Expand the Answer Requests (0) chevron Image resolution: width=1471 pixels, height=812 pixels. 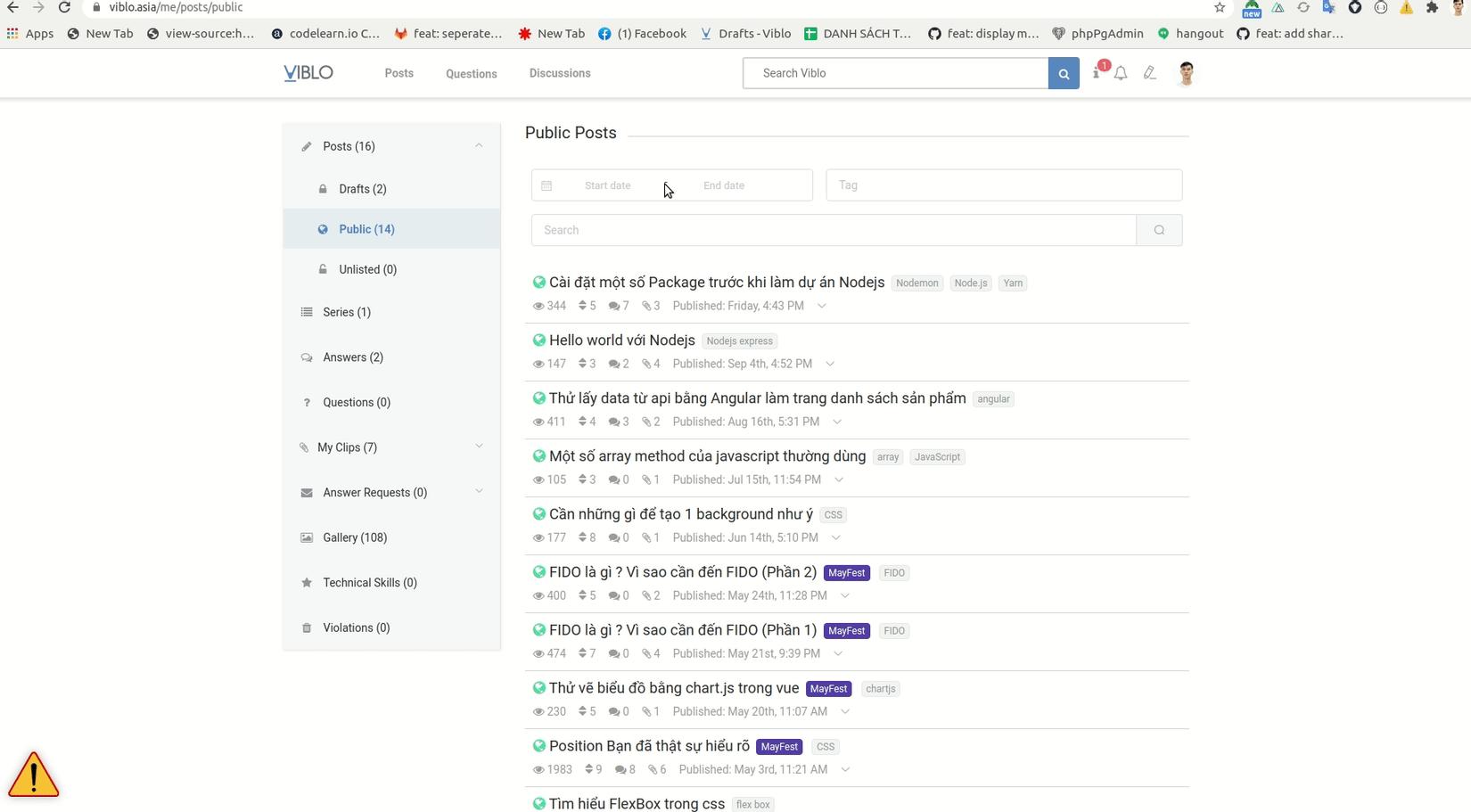479,491
